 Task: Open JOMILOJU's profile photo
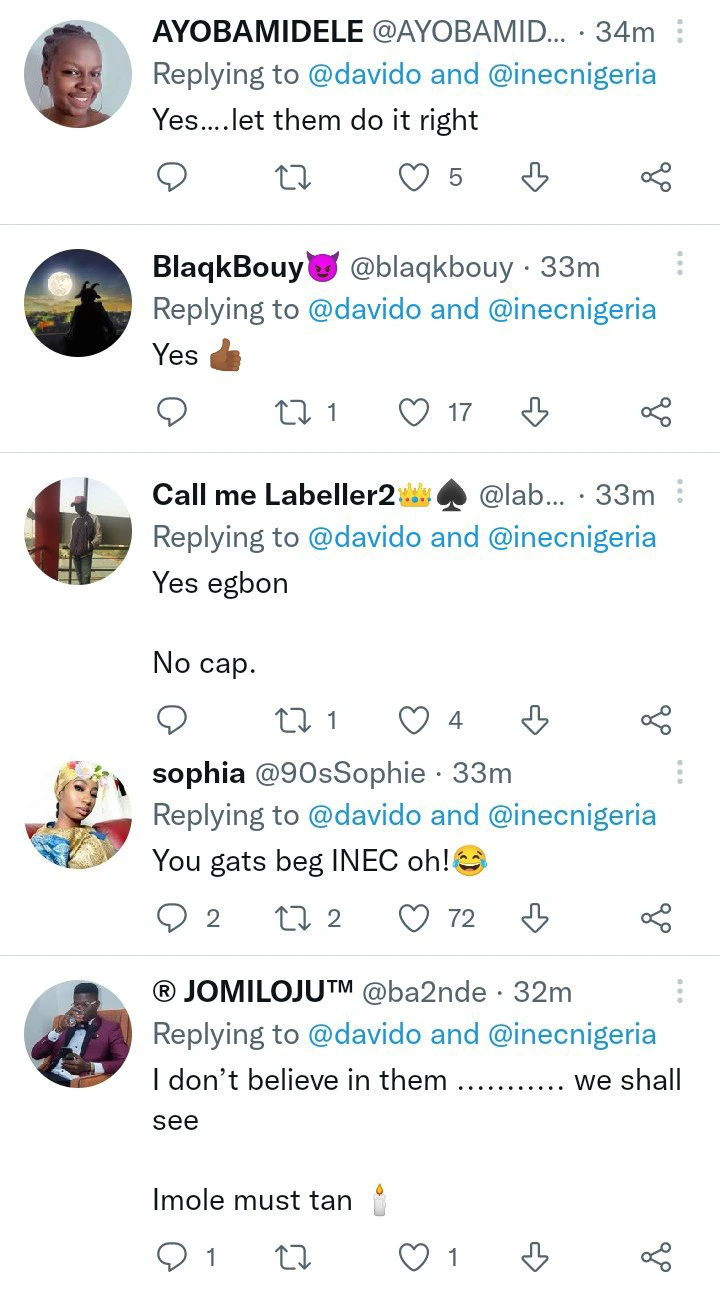coord(78,1033)
